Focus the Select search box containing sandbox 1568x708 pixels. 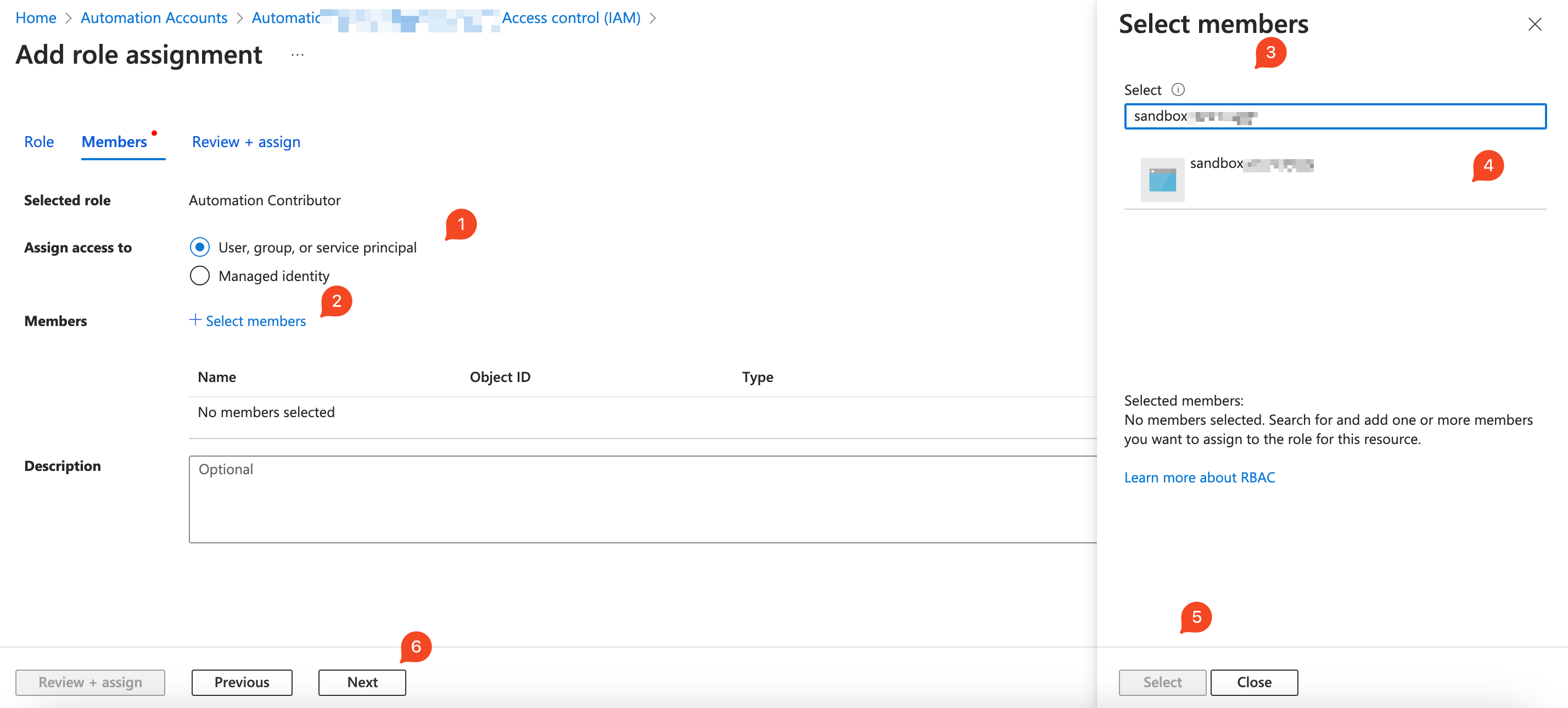tap(1335, 116)
